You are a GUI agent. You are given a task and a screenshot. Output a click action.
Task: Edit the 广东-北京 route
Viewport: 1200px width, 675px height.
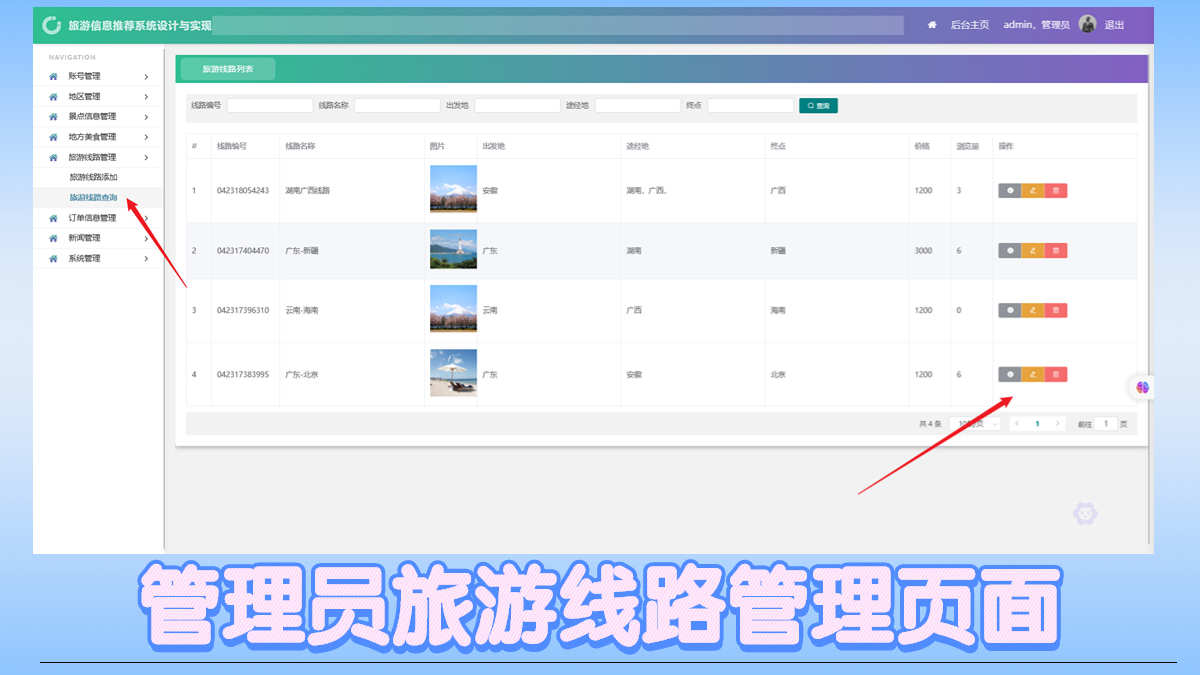point(1033,375)
